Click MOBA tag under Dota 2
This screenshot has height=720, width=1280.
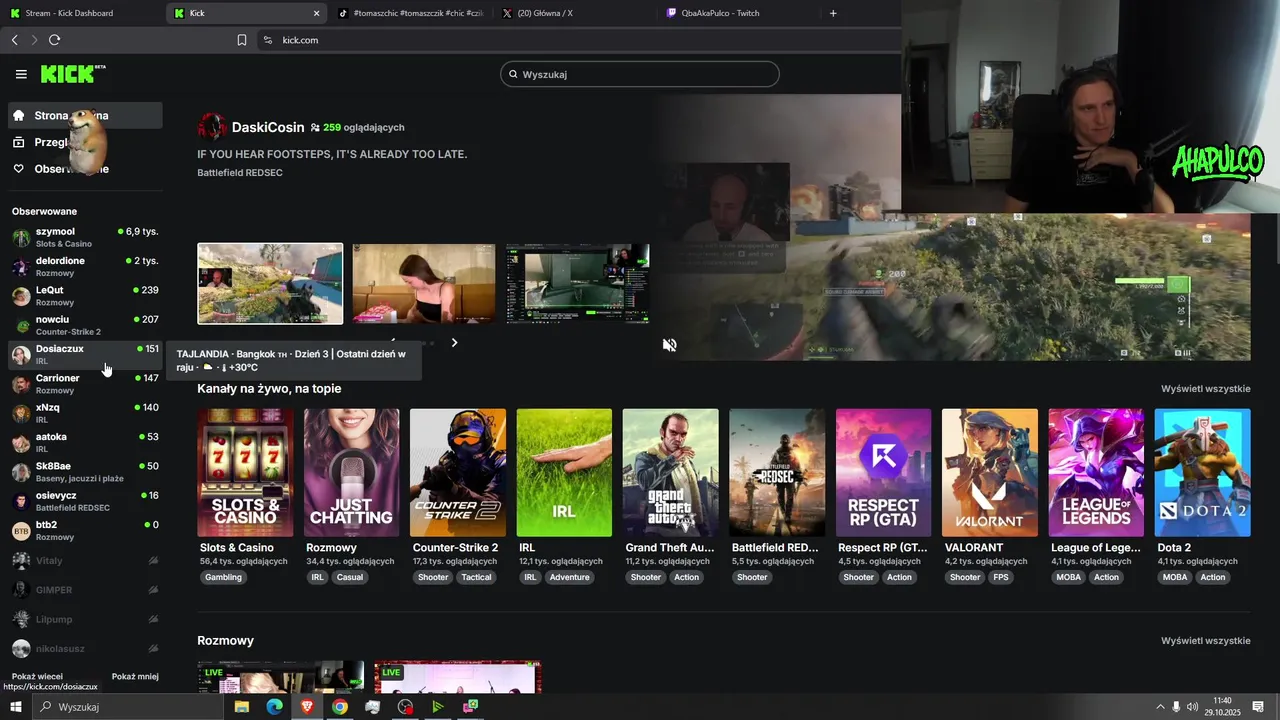click(x=1175, y=577)
